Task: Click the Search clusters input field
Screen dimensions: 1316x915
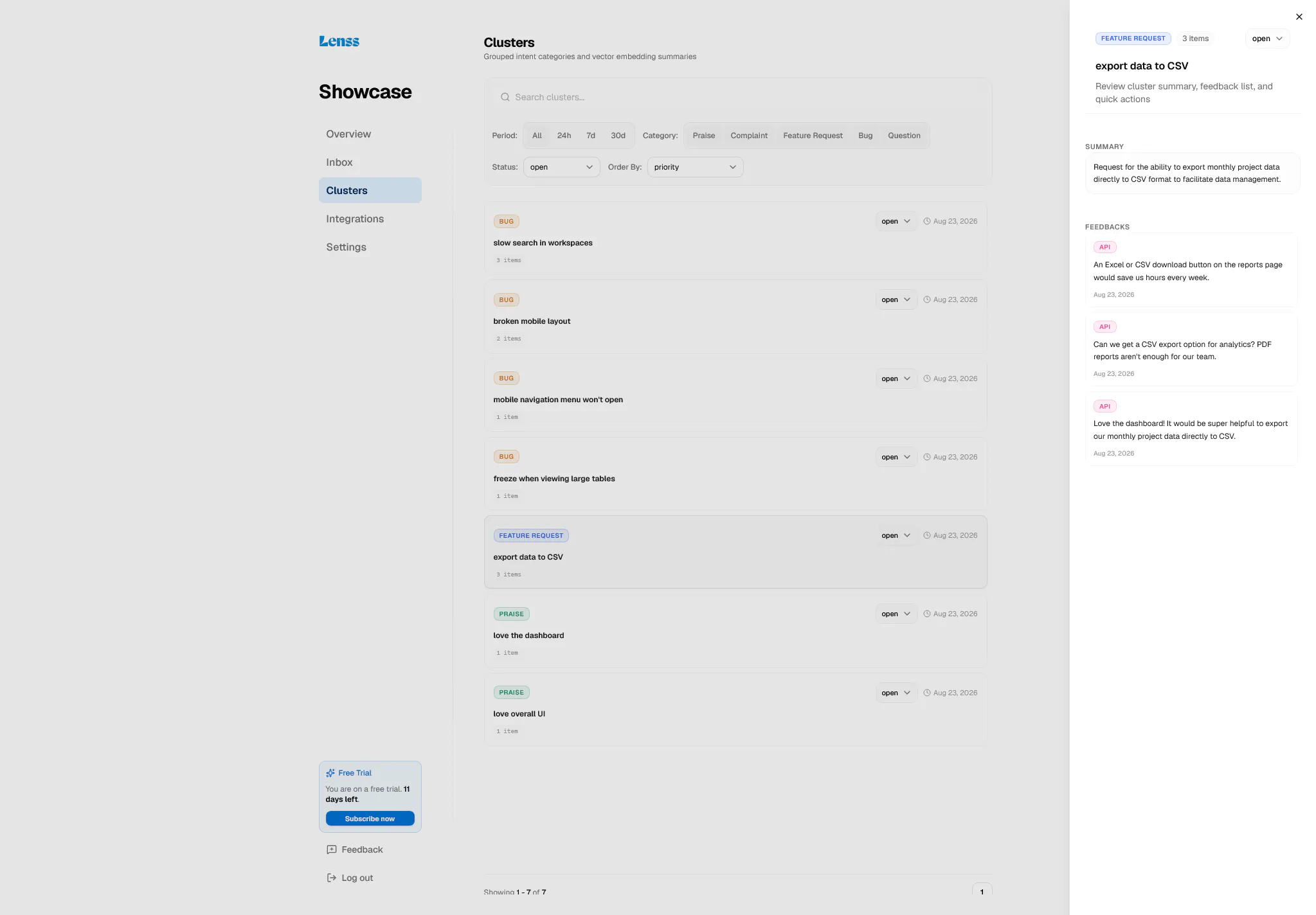Action: (x=738, y=97)
